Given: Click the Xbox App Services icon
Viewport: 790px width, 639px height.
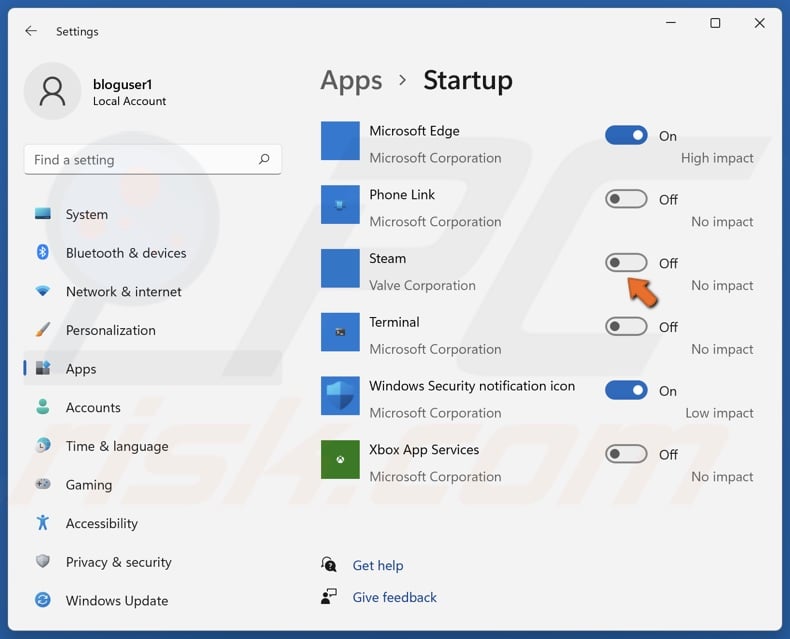Looking at the screenshot, I should click(x=340, y=460).
